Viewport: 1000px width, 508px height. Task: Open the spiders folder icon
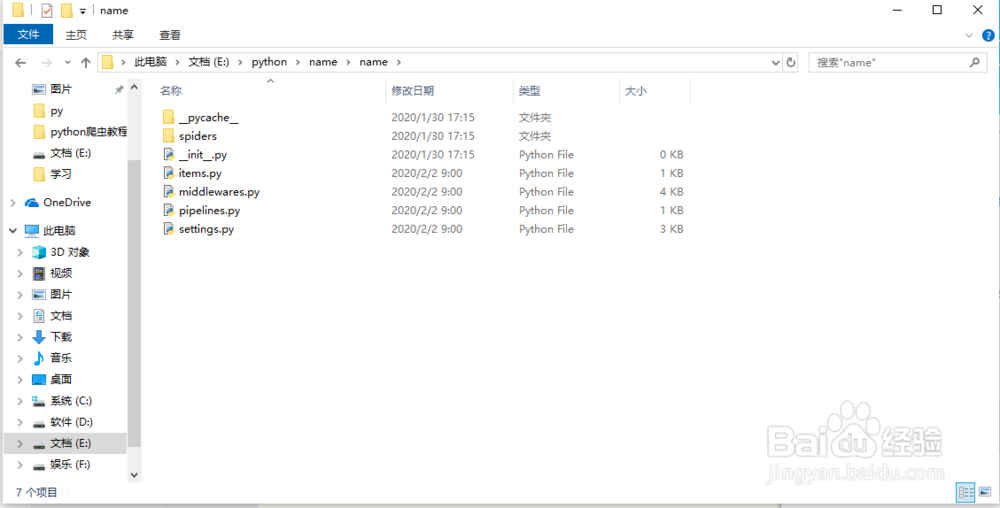(x=168, y=136)
